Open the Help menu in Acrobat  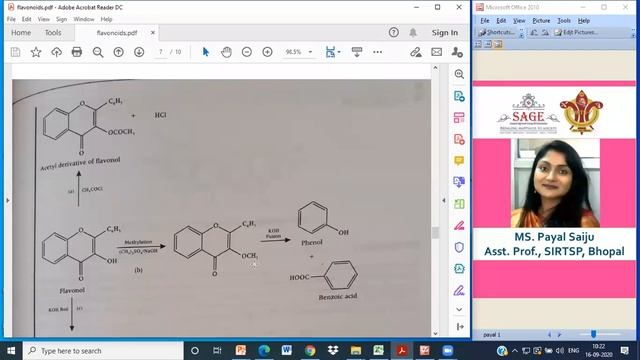[106, 19]
